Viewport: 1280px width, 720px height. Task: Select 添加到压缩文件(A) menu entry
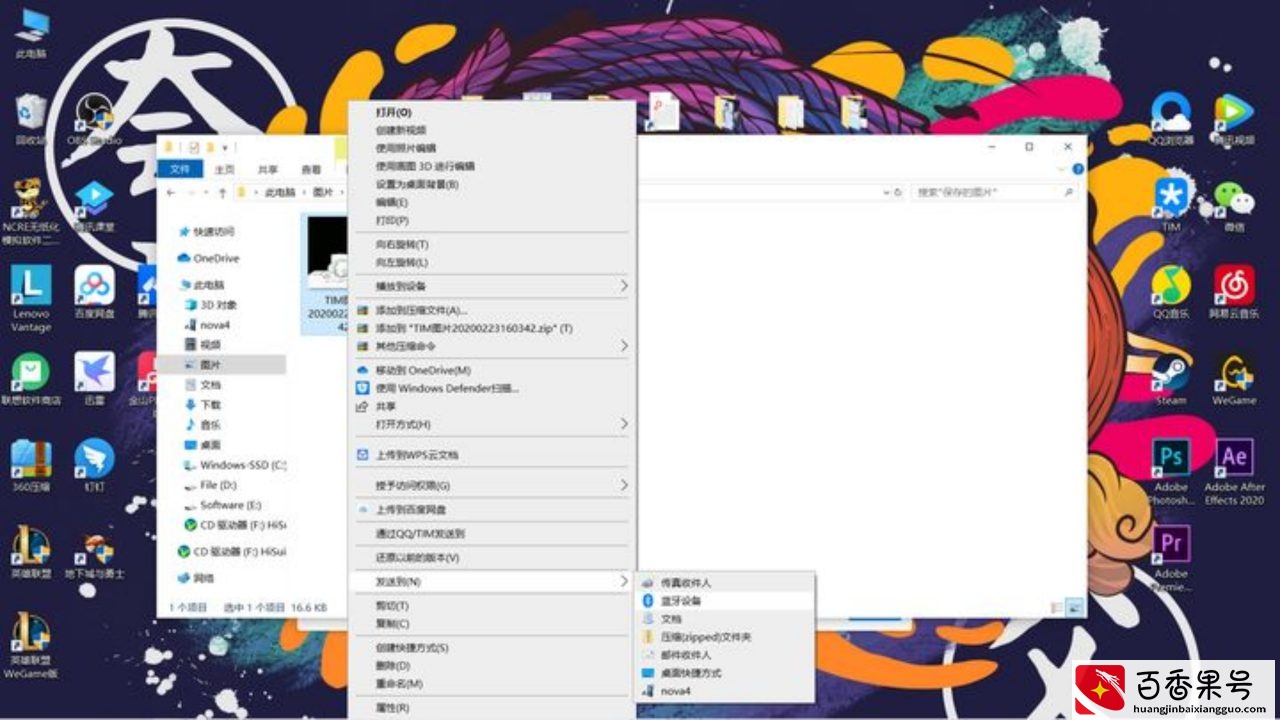coord(421,310)
